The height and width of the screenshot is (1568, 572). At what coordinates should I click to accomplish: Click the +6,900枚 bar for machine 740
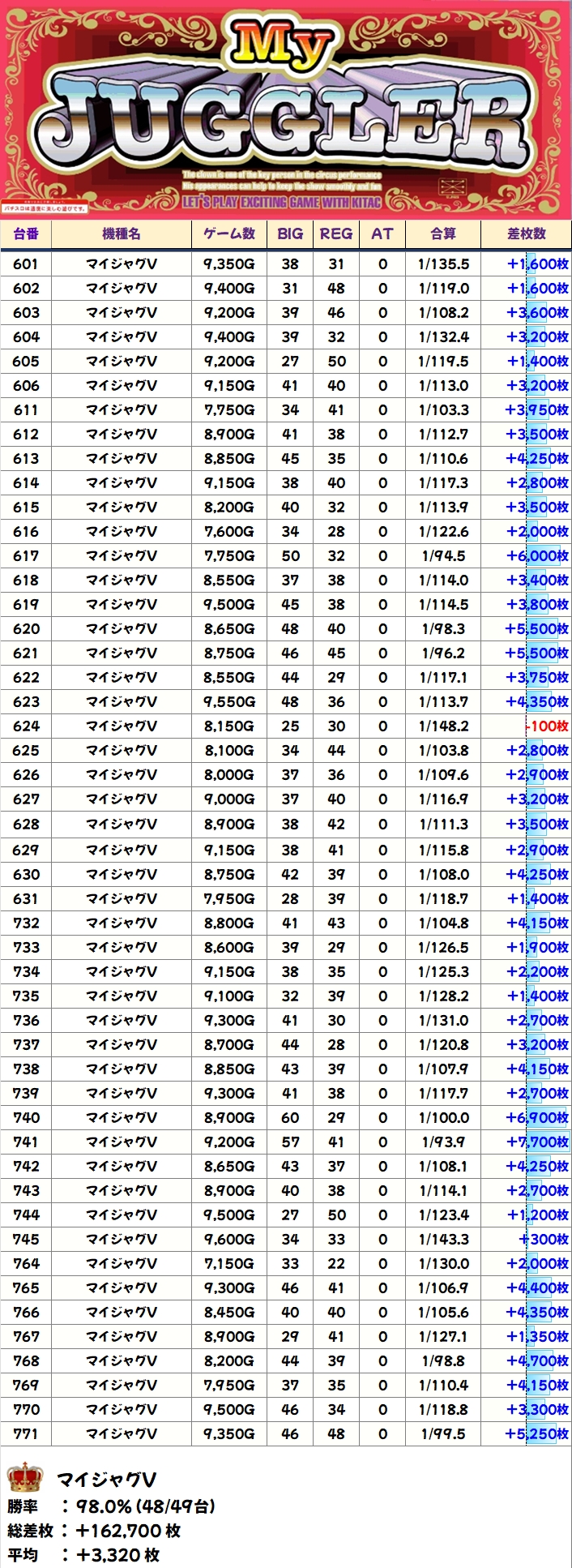click(x=538, y=1117)
